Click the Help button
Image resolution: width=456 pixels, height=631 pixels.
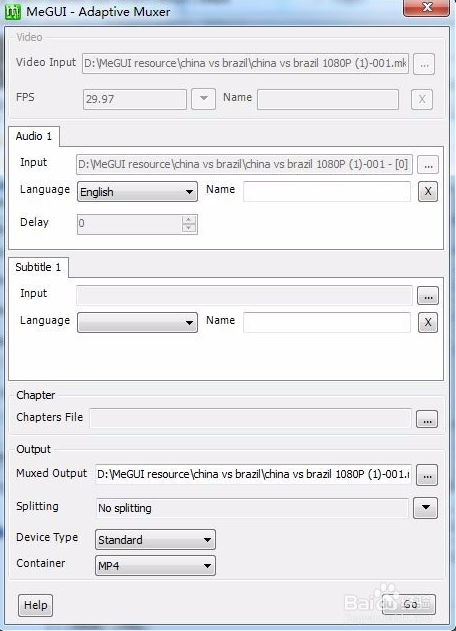pyautogui.click(x=35, y=605)
